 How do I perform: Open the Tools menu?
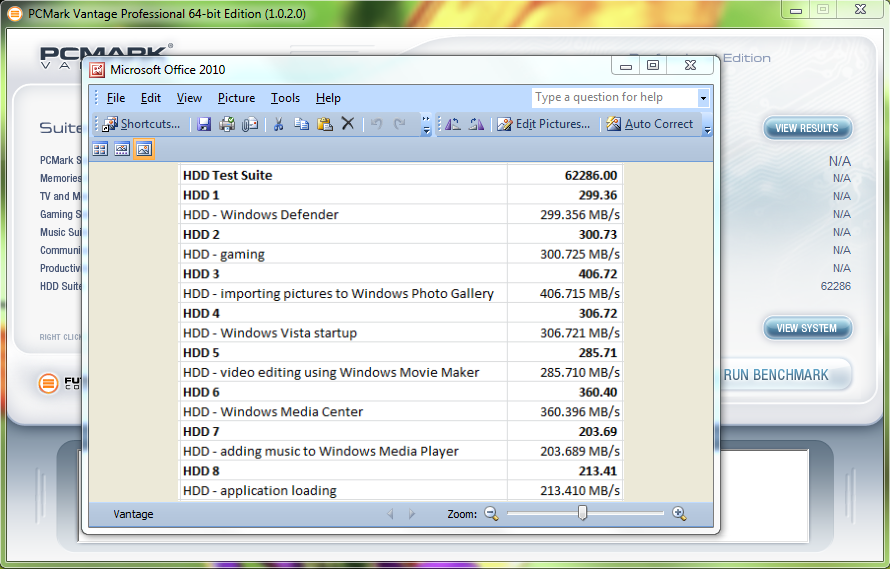pos(285,98)
